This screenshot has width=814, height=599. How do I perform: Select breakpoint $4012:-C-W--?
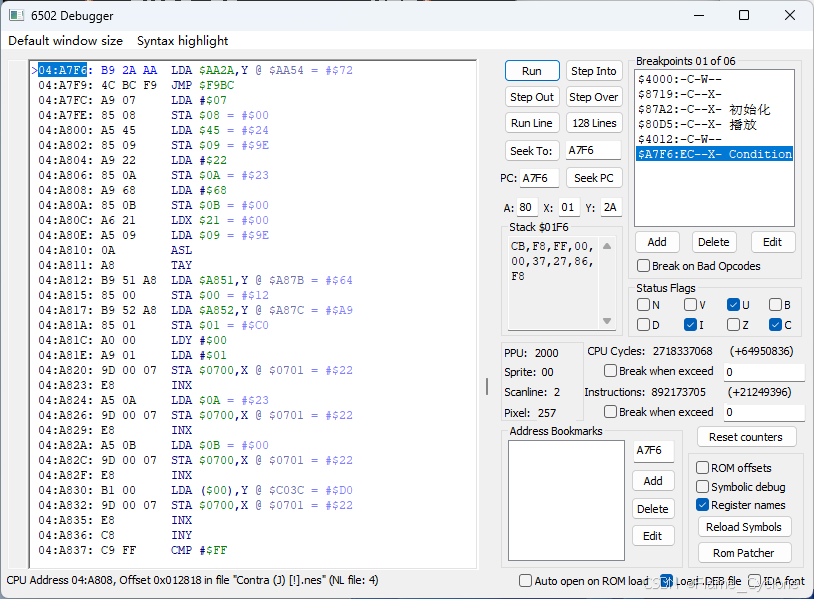point(714,139)
